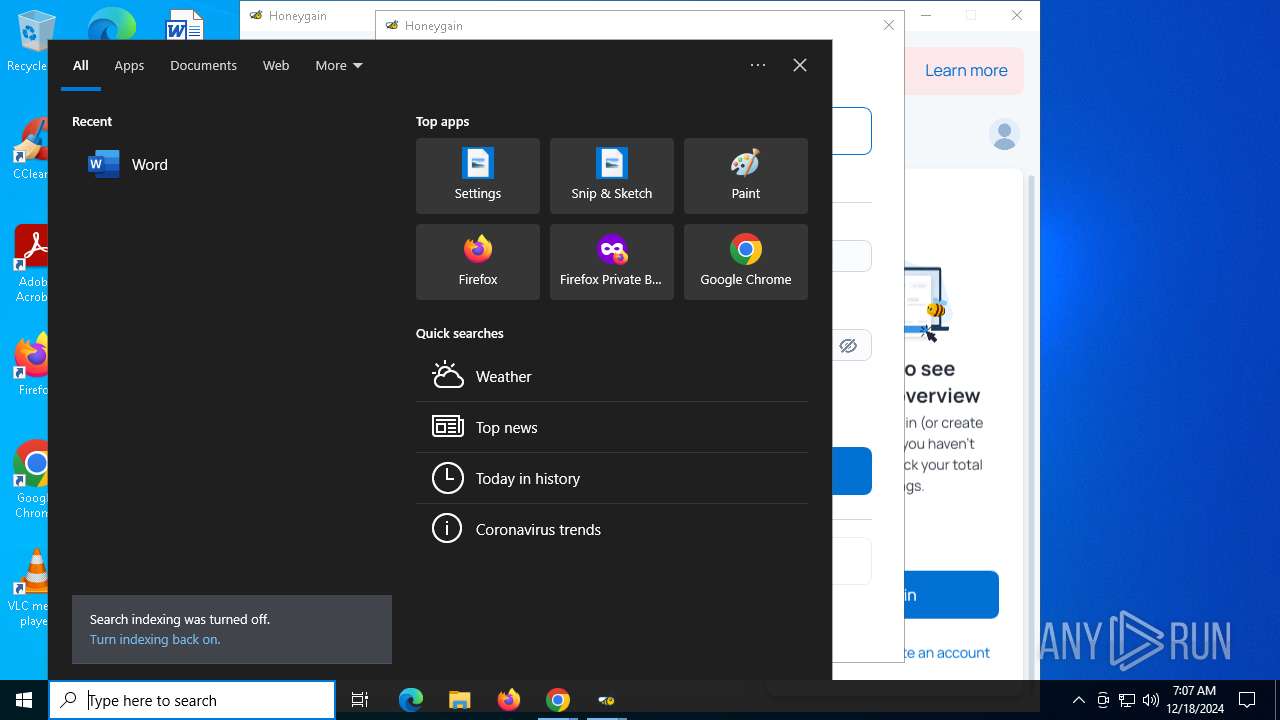Open Coronavirus trends quick search
Screen dimensions: 1280x720
tap(612, 529)
